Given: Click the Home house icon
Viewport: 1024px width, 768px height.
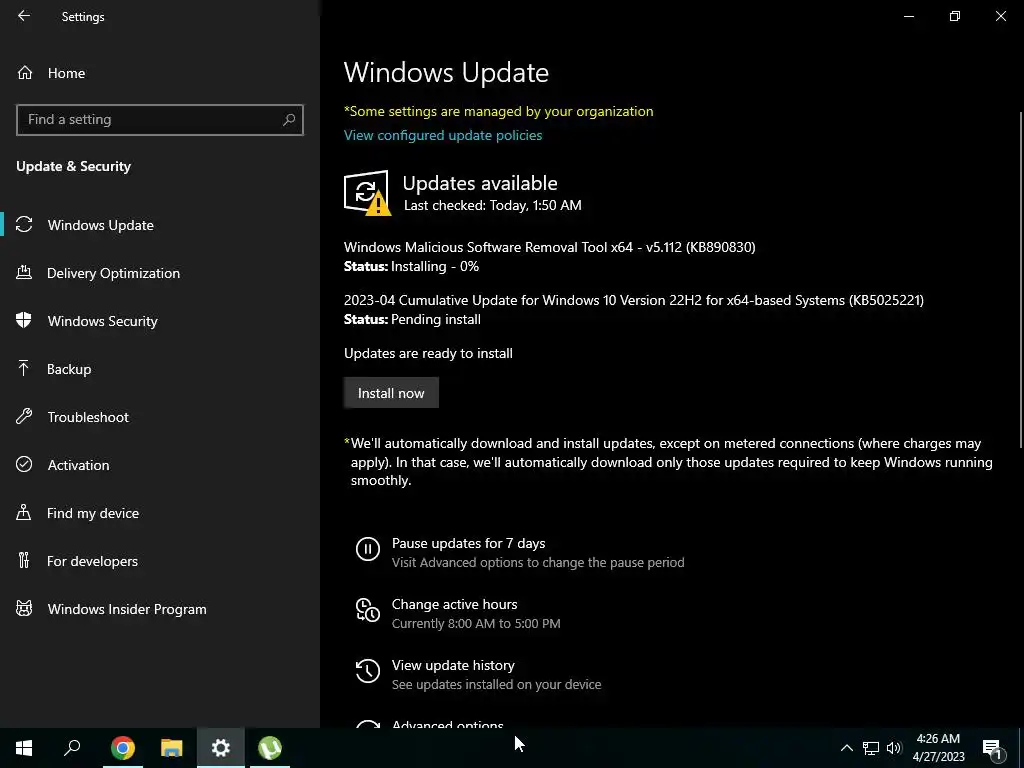Looking at the screenshot, I should point(25,73).
